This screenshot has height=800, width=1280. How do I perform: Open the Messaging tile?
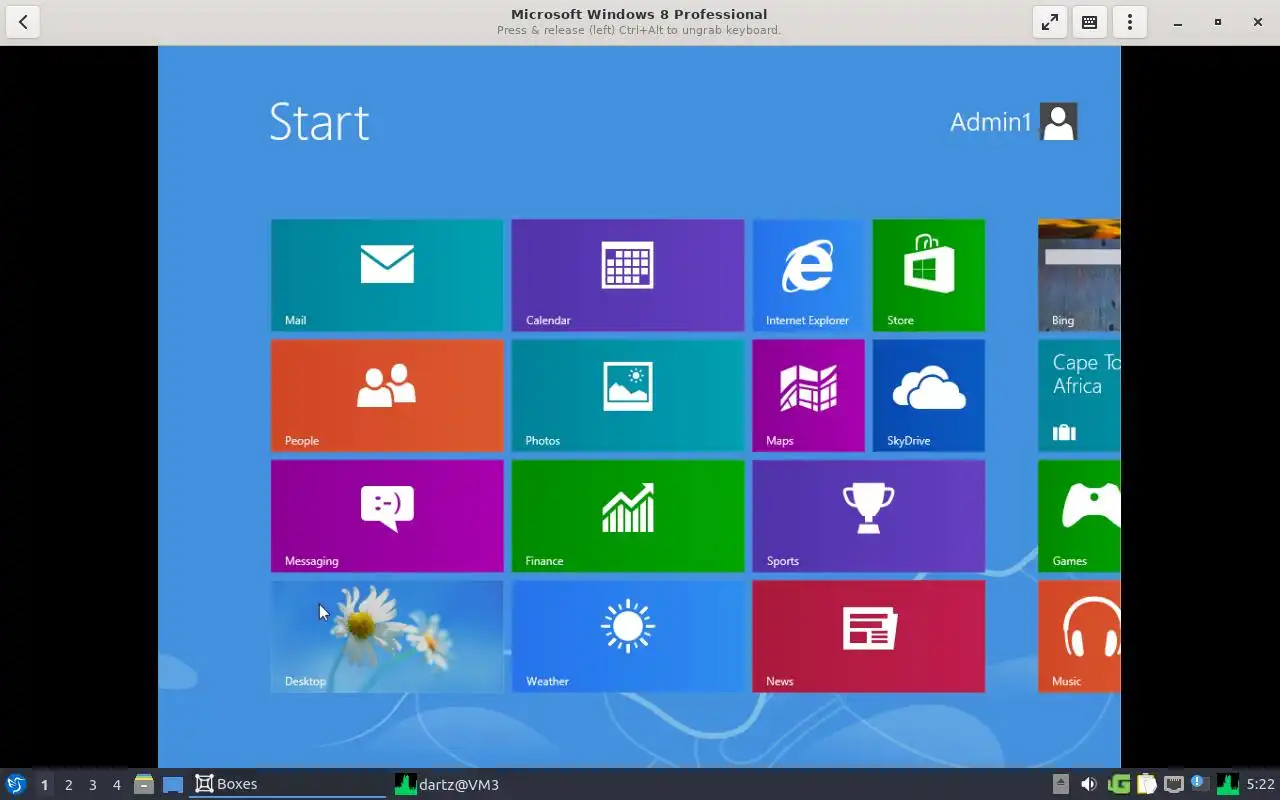pos(387,516)
